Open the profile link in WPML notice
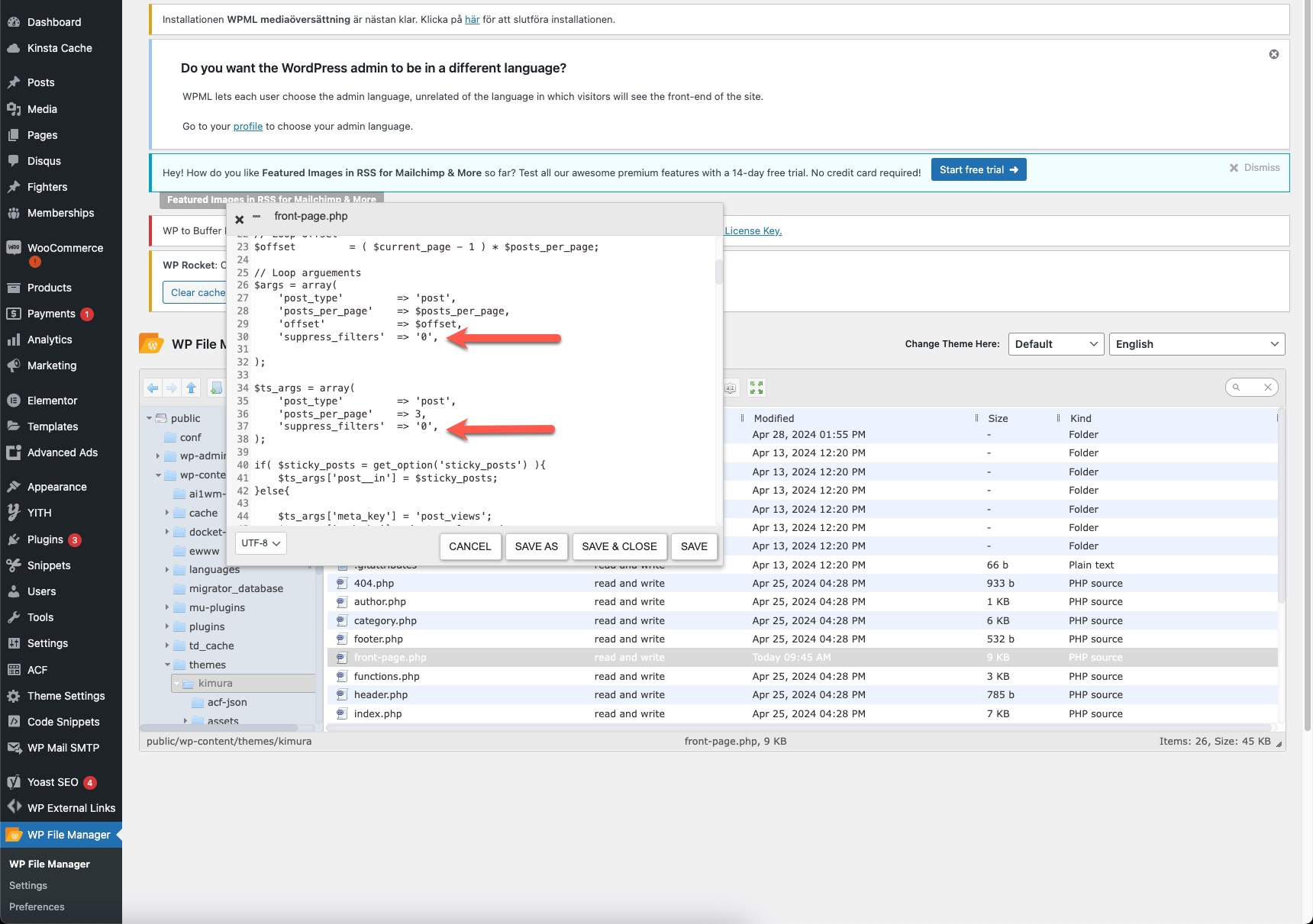 click(x=248, y=126)
